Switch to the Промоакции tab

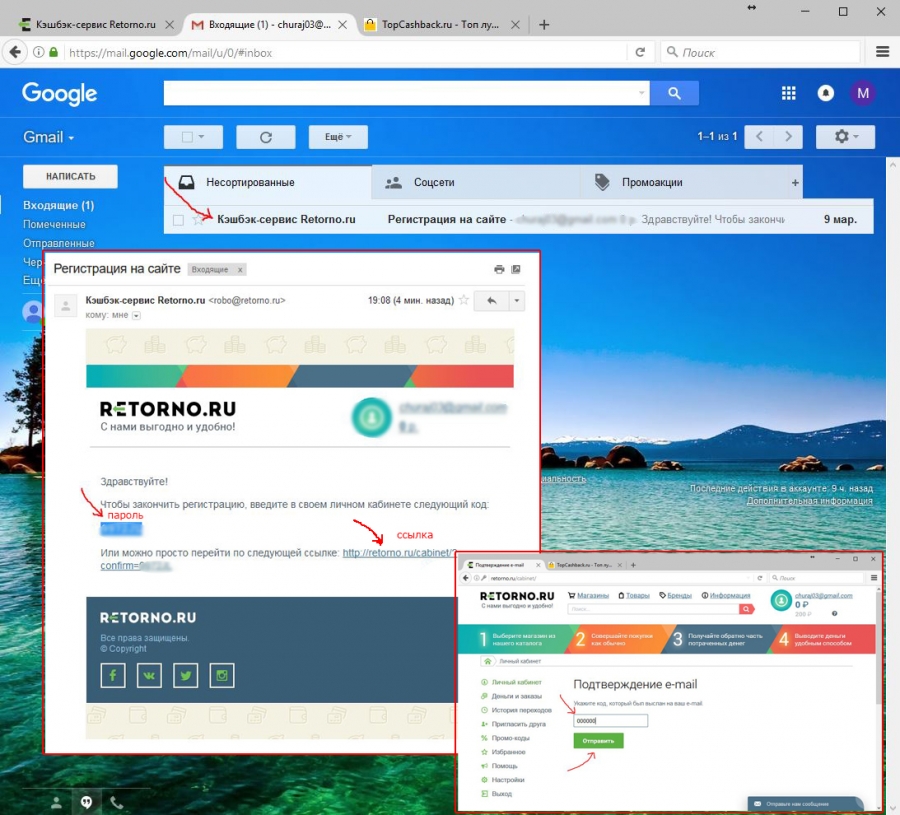683,183
